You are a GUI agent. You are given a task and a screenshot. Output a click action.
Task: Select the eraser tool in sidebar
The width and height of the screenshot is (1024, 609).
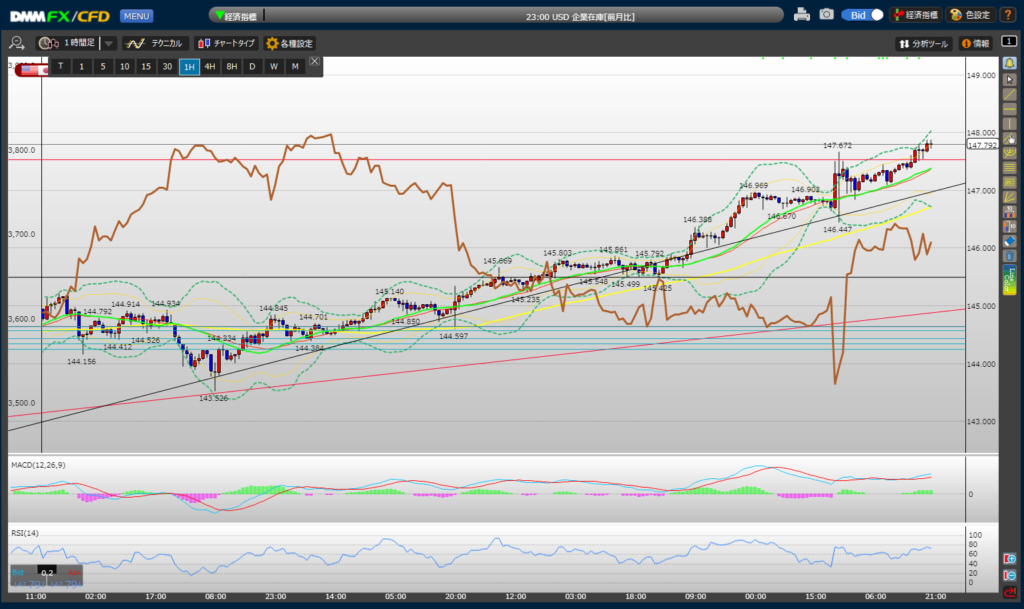pyautogui.click(x=1009, y=241)
